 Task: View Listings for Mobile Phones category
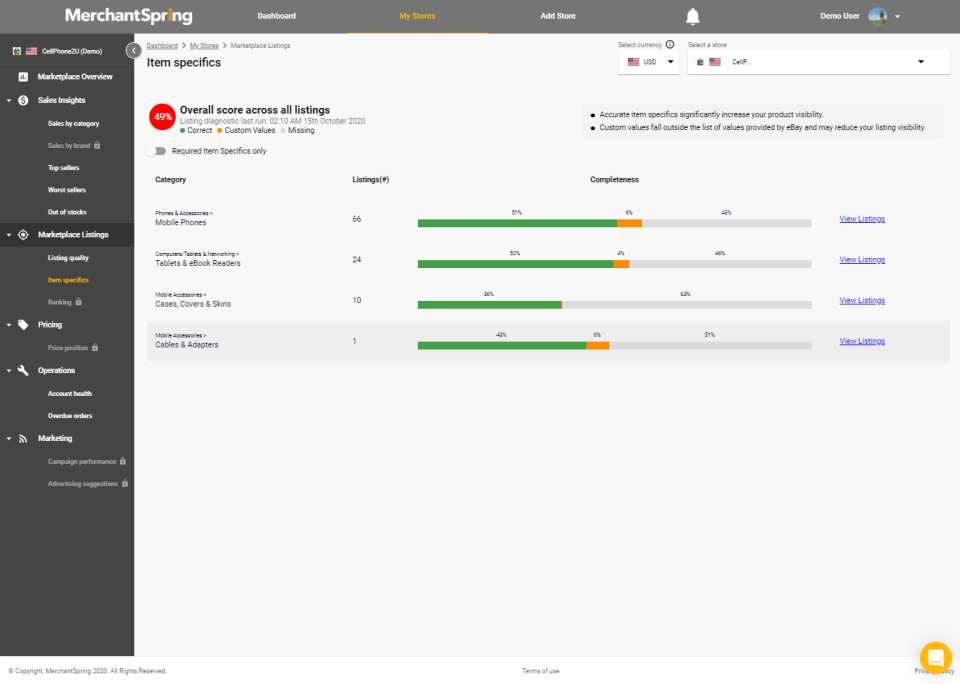[861, 218]
